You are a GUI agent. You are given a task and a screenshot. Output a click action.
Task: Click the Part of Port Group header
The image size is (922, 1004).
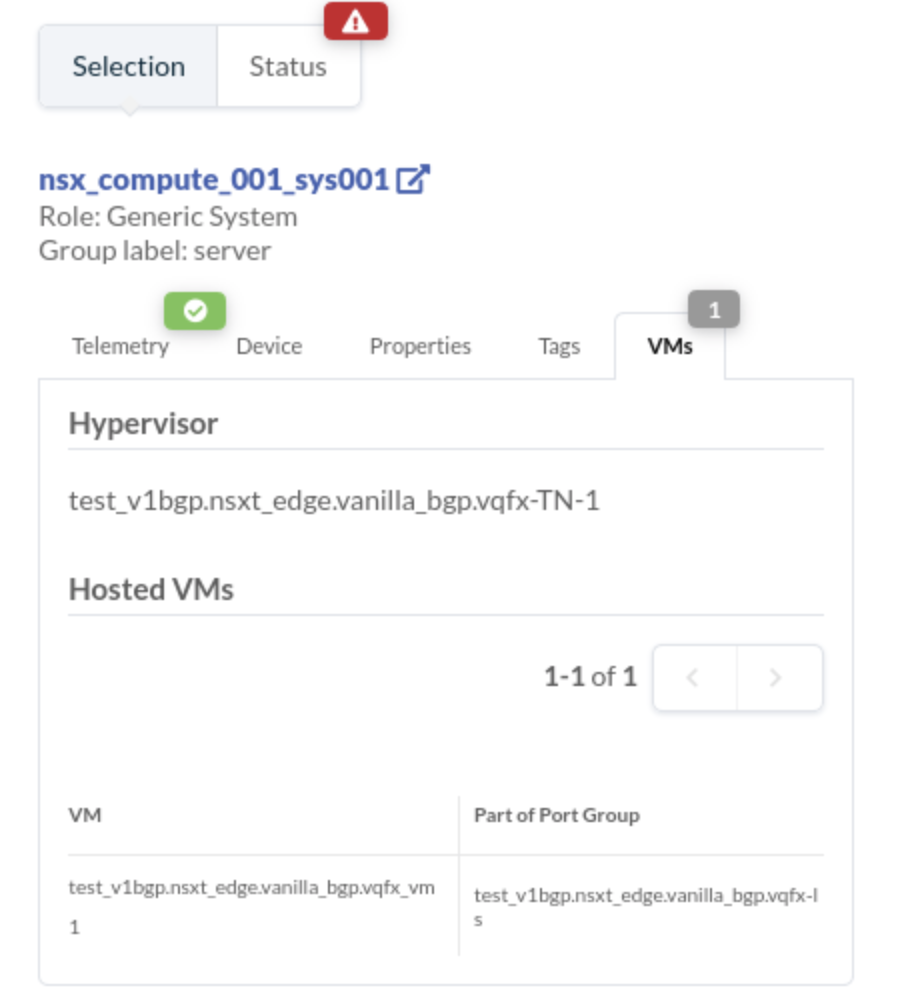click(556, 815)
